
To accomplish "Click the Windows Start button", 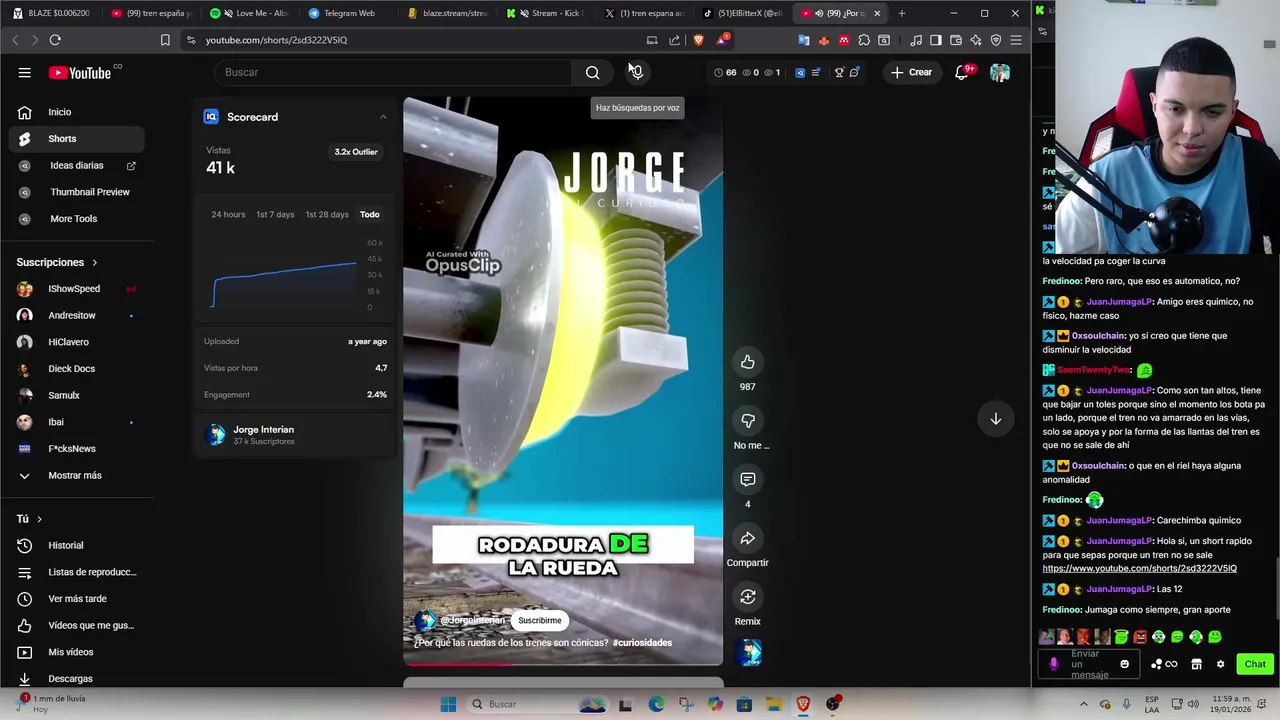I will (448, 704).
